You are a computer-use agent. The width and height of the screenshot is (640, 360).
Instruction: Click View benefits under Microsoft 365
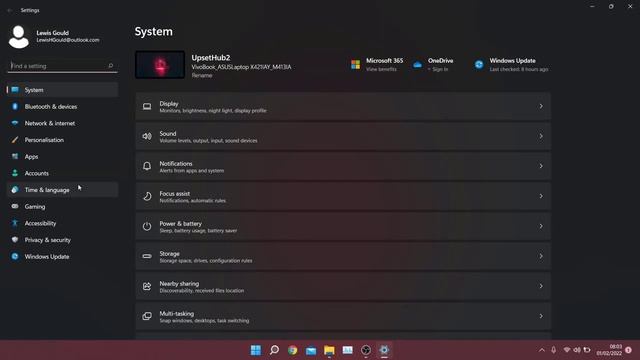(381, 69)
